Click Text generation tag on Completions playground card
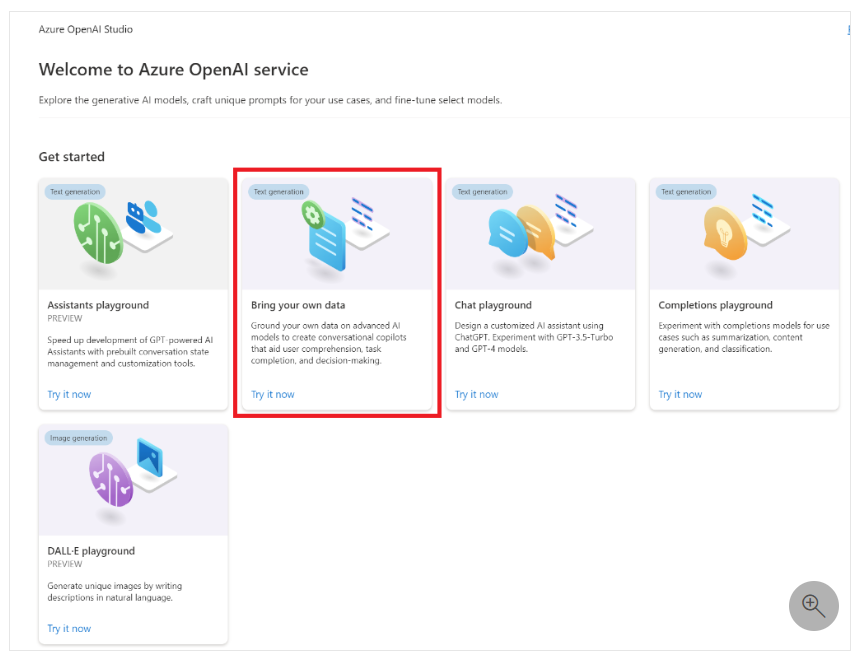The image size is (855, 653). [687, 192]
